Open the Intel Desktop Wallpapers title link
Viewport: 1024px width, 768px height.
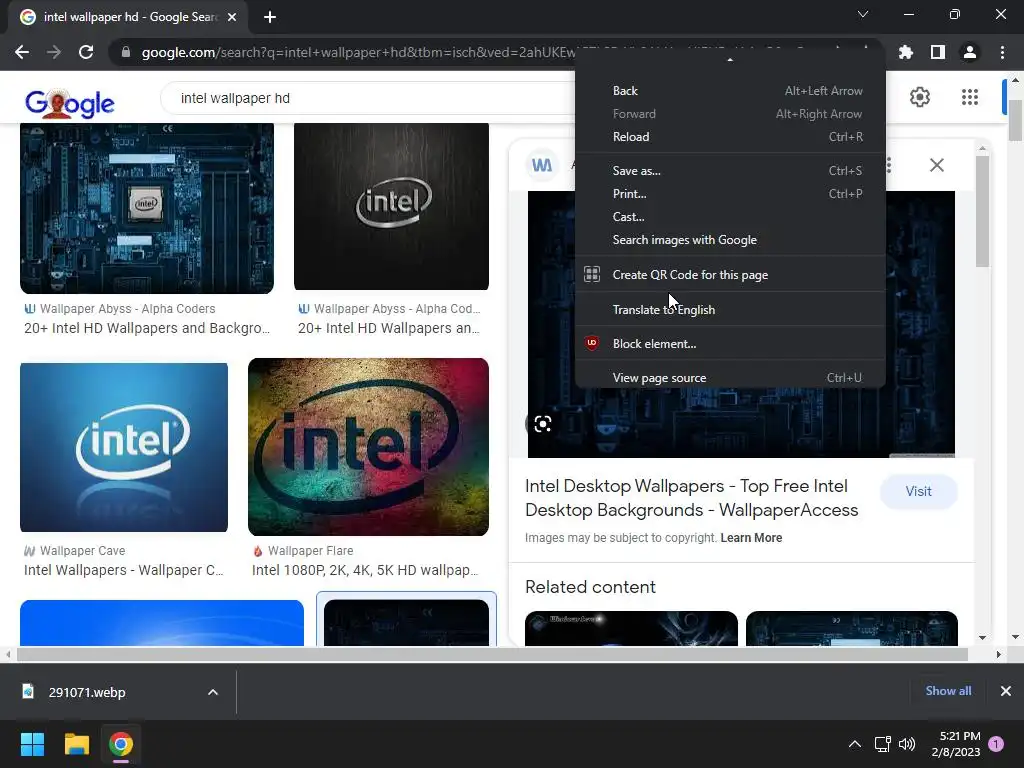click(x=692, y=498)
